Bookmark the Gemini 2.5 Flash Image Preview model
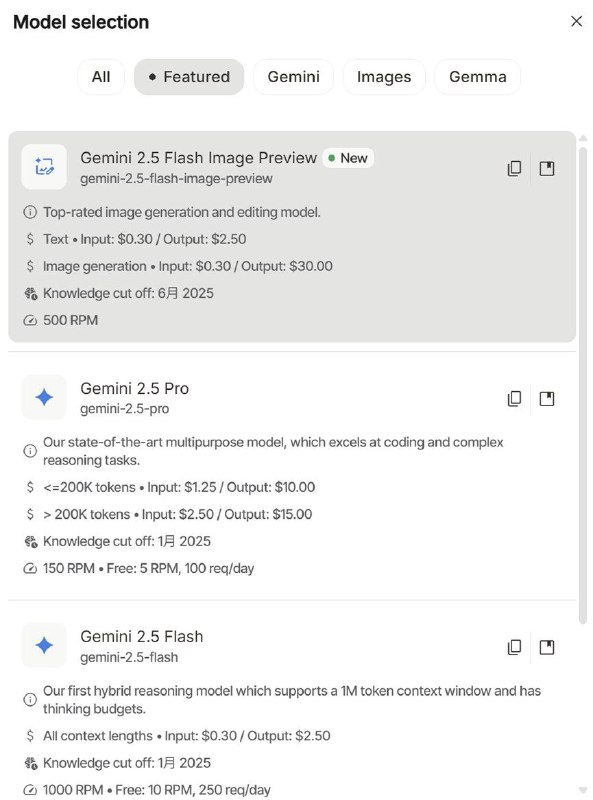This screenshot has height=800, width=593. point(547,168)
